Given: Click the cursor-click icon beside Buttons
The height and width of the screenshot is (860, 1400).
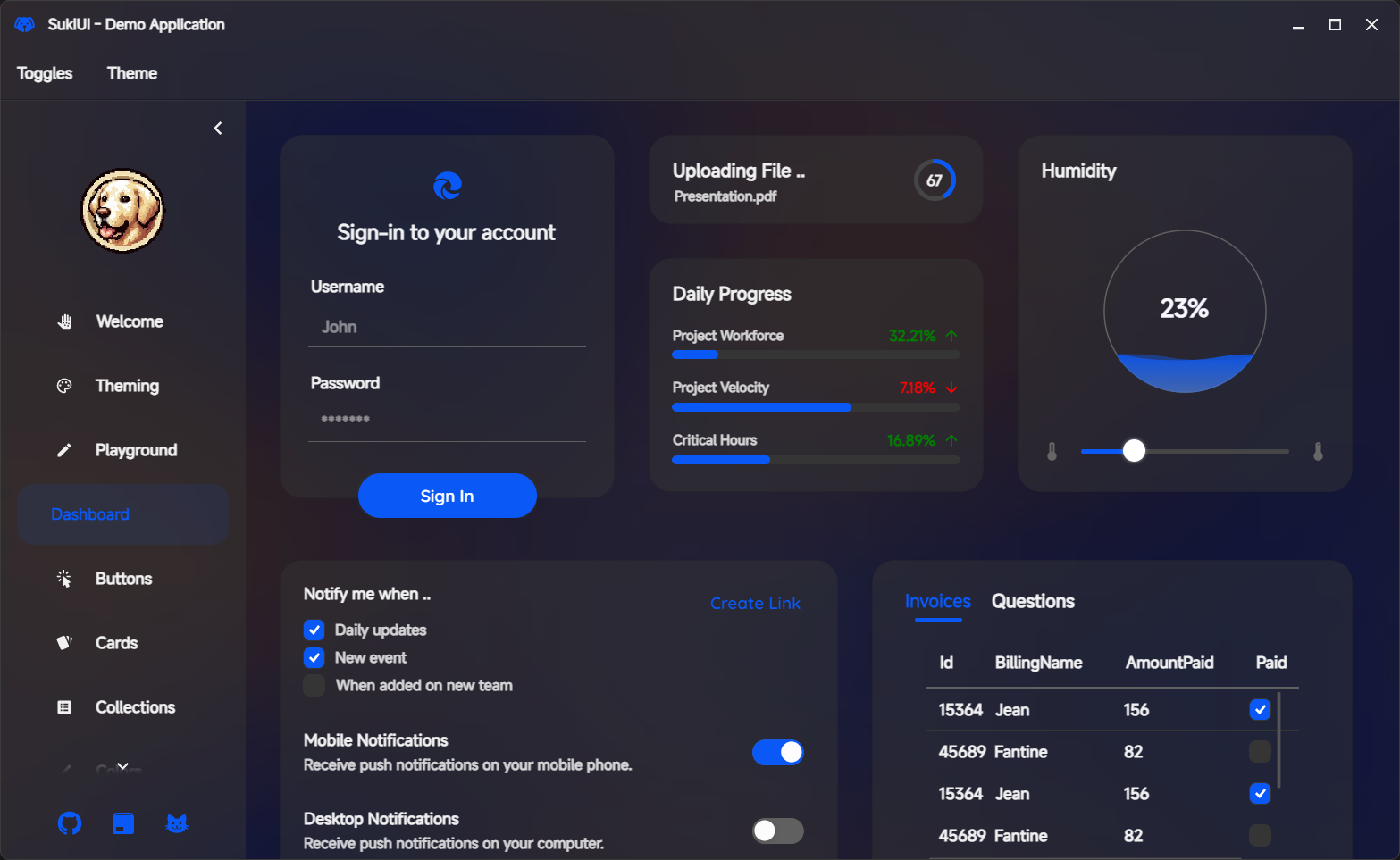Looking at the screenshot, I should 64,579.
